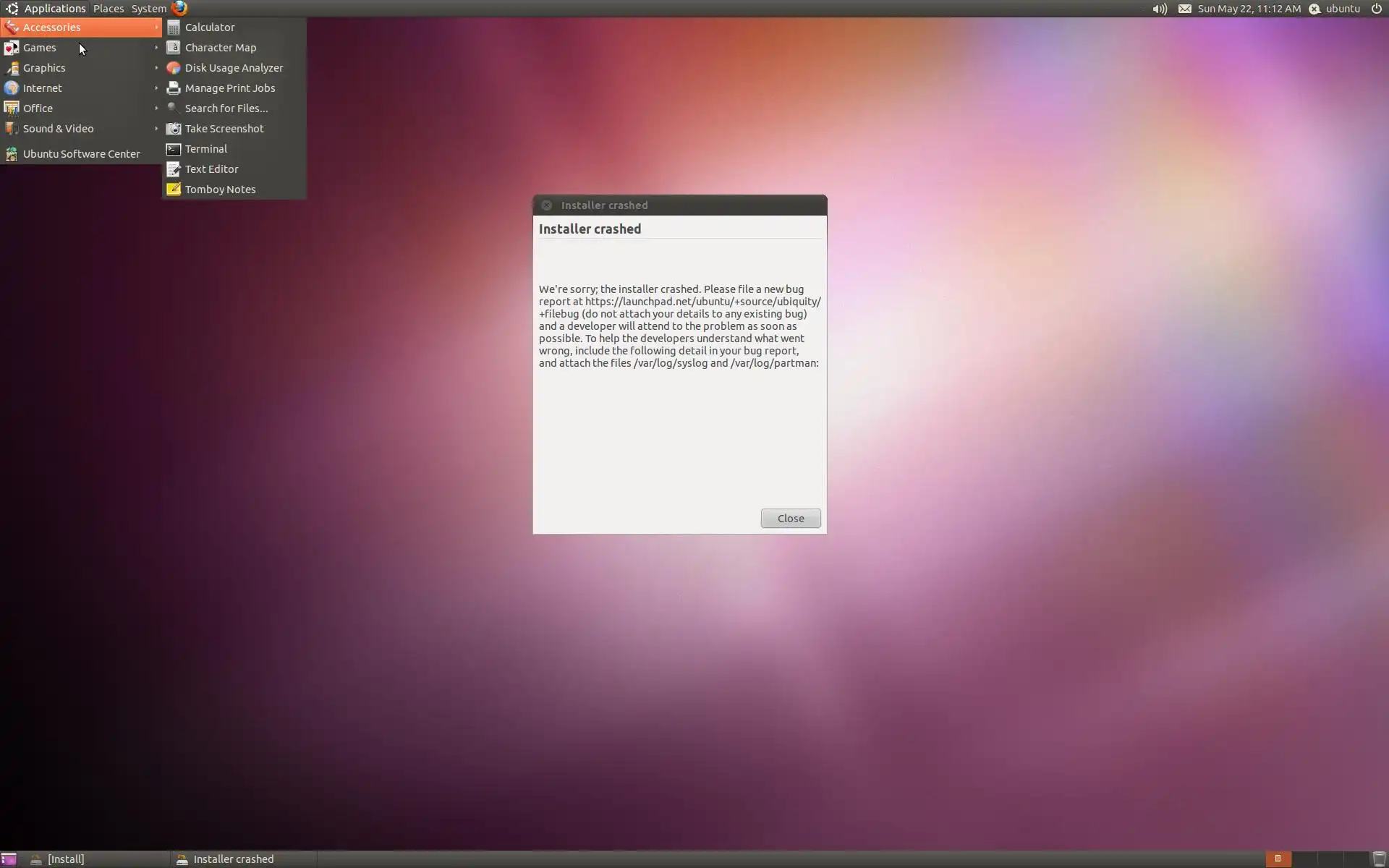Click the Show Desktop icon in the bottom panel

[x=9, y=859]
